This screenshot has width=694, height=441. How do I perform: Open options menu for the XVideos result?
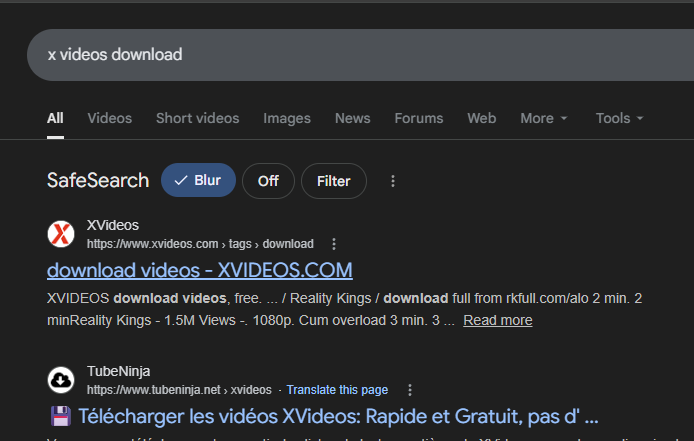point(334,244)
